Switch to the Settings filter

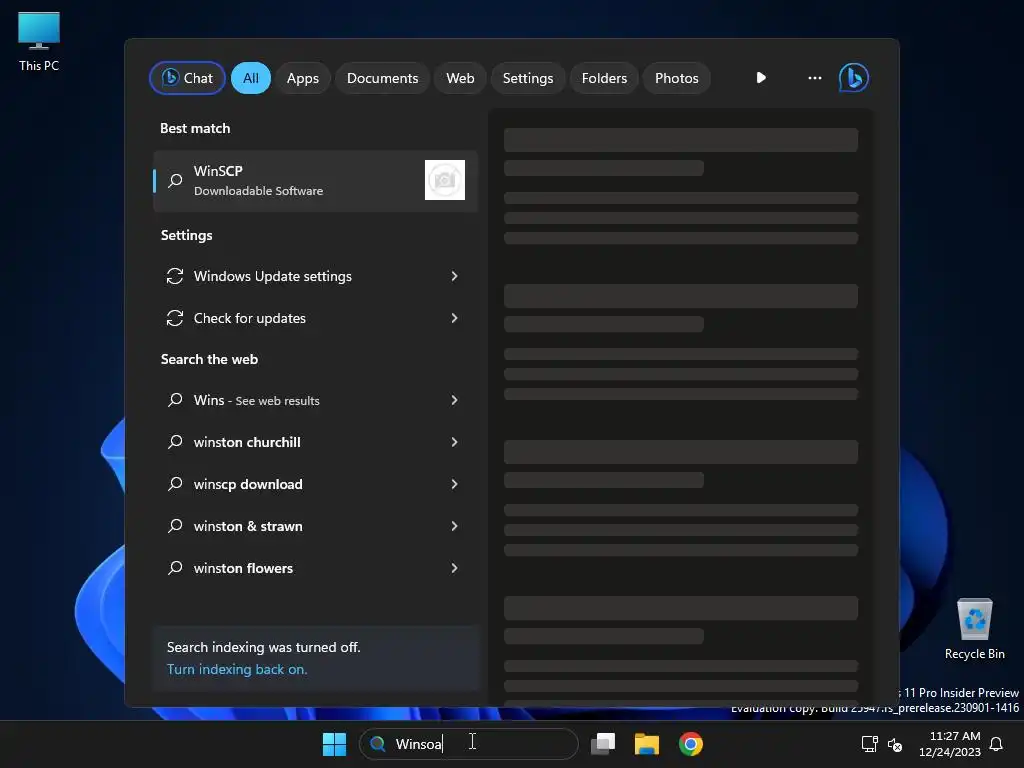(x=528, y=78)
